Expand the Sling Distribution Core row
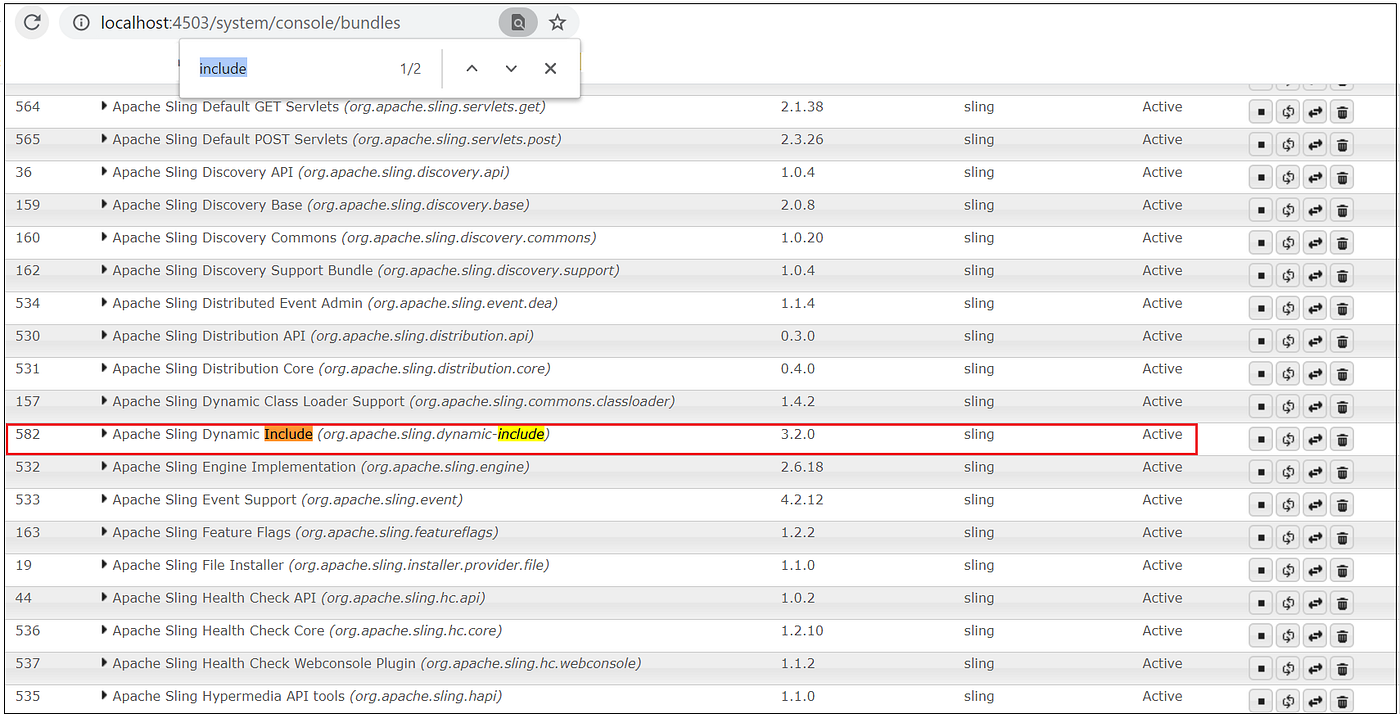The image size is (1400, 714). click(x=104, y=368)
